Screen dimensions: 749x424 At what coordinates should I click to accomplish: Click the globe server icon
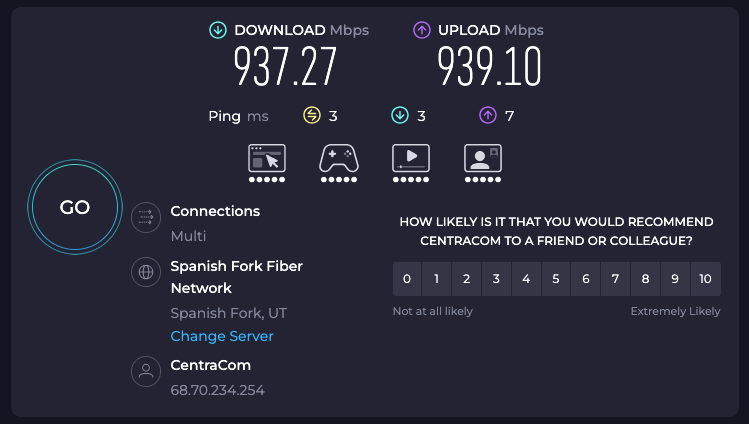click(x=147, y=271)
